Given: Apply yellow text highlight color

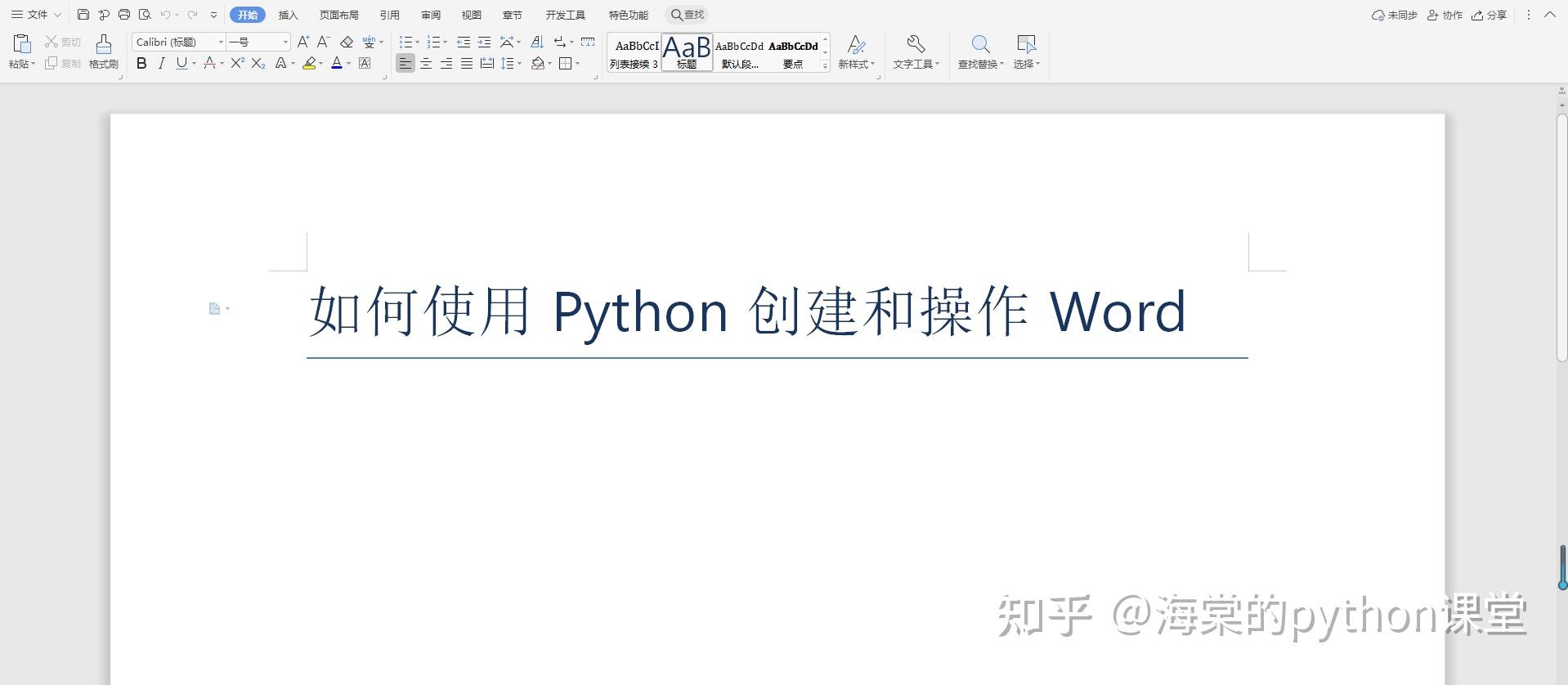Looking at the screenshot, I should click(x=309, y=63).
